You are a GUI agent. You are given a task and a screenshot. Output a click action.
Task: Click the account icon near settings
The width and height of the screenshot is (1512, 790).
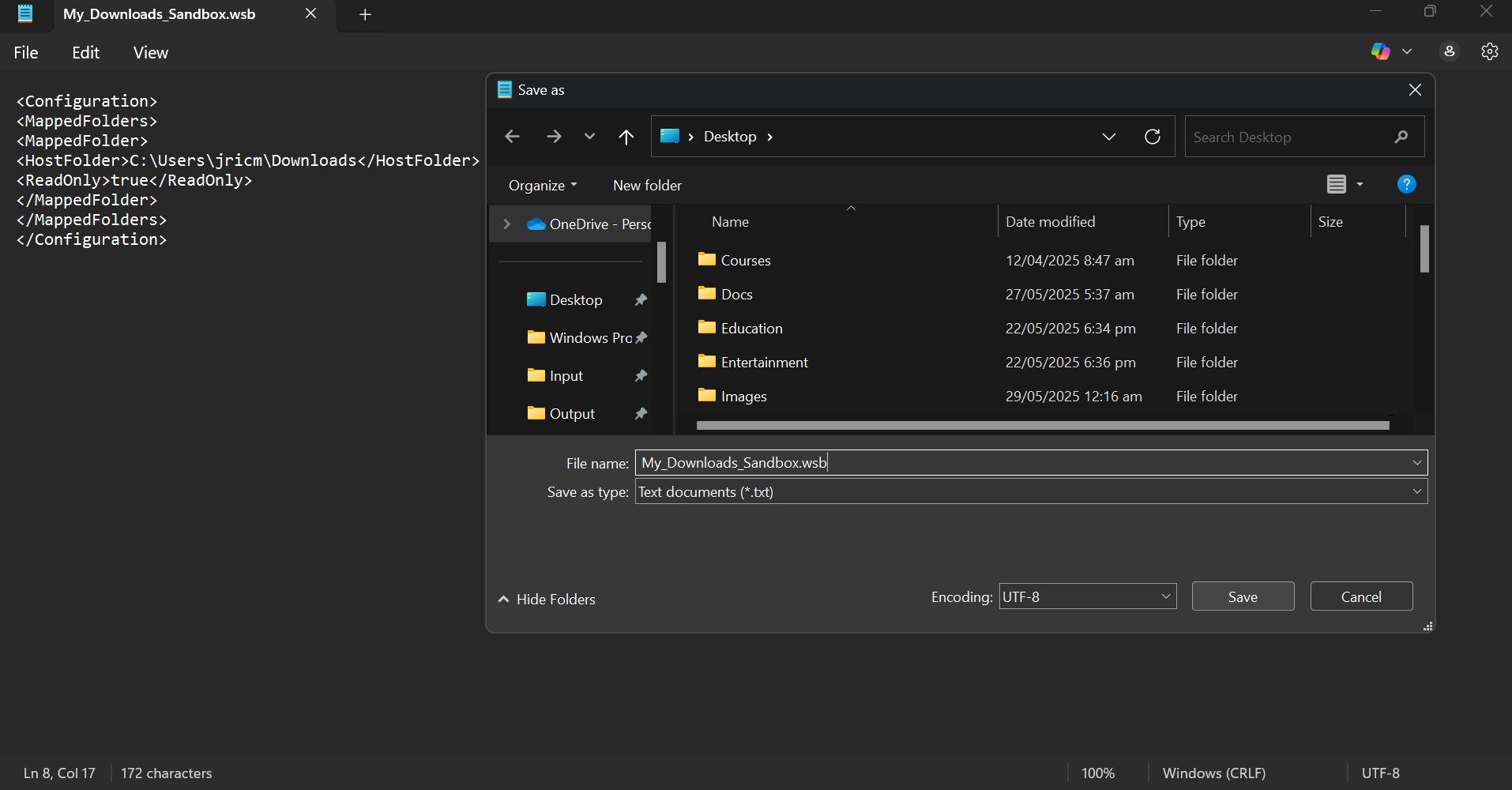[x=1450, y=51]
